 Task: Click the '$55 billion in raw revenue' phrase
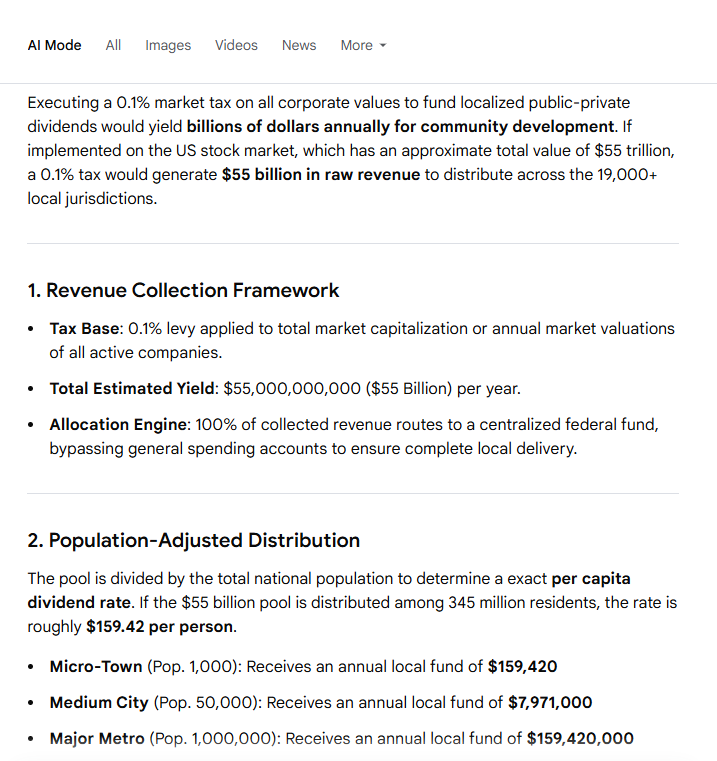[x=321, y=175]
